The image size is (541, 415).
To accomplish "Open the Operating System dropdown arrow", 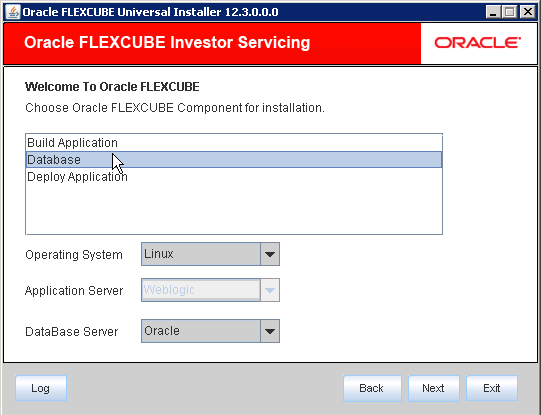I will (x=270, y=254).
